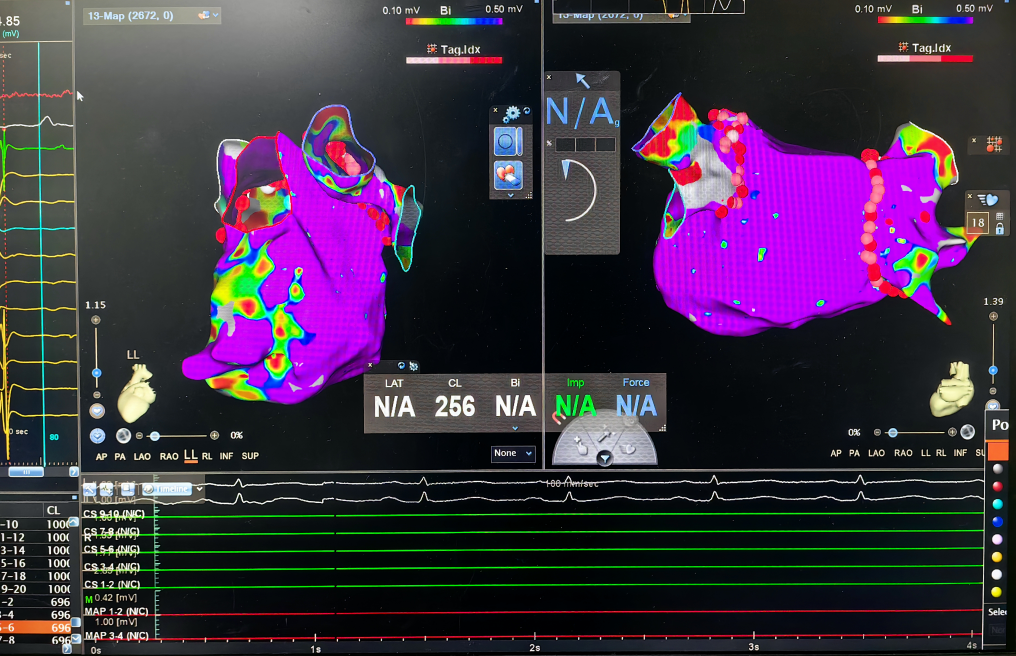Click the heart icon on the dial's right side
Image resolution: width=1016 pixels, height=656 pixels.
click(x=627, y=447)
